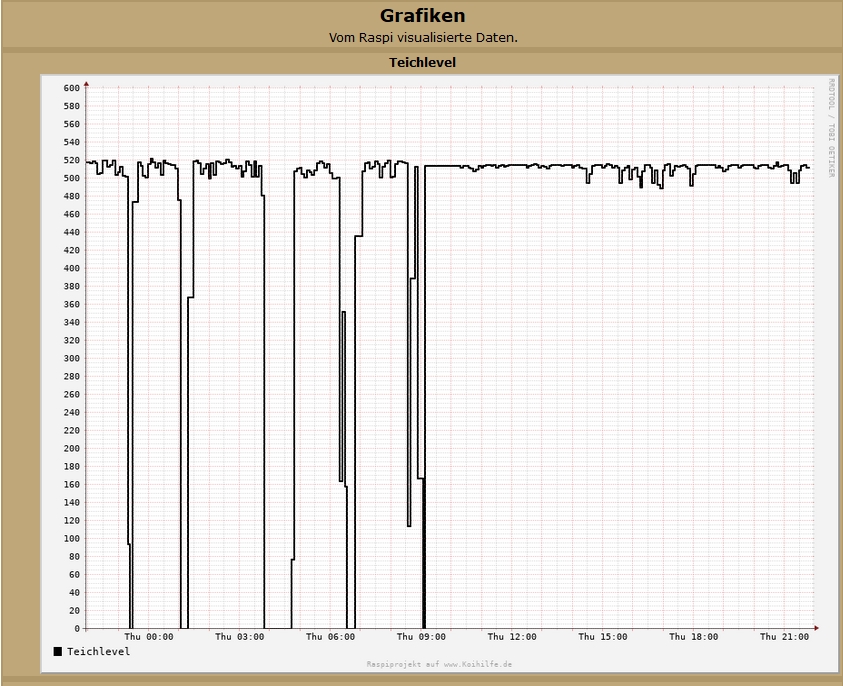Click the Grafiken page heading
Viewport: 843px width, 686px height.
[422, 16]
